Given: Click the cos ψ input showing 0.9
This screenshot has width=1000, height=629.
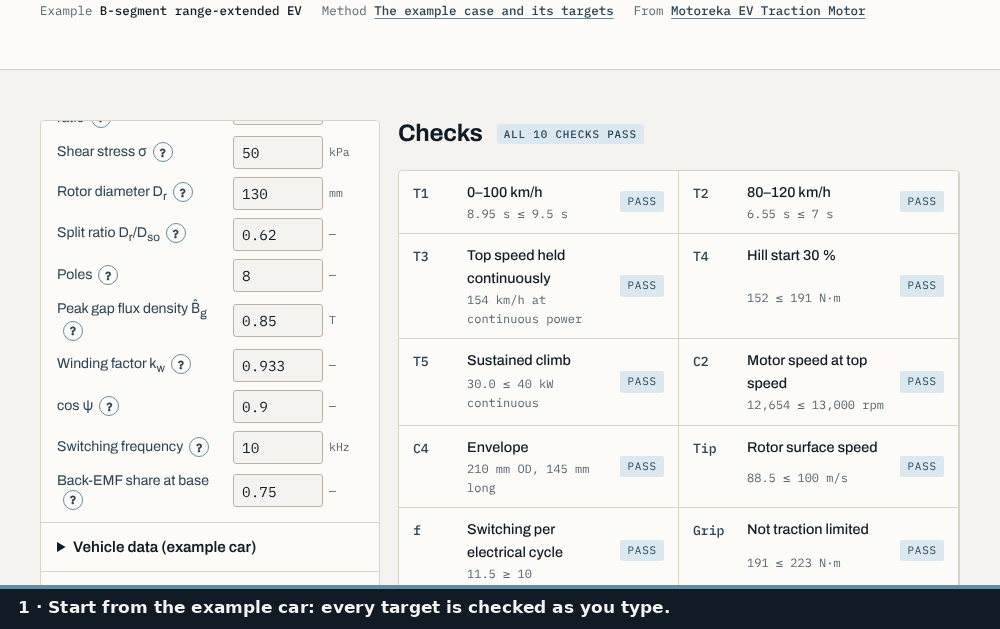Looking at the screenshot, I should tap(278, 406).
